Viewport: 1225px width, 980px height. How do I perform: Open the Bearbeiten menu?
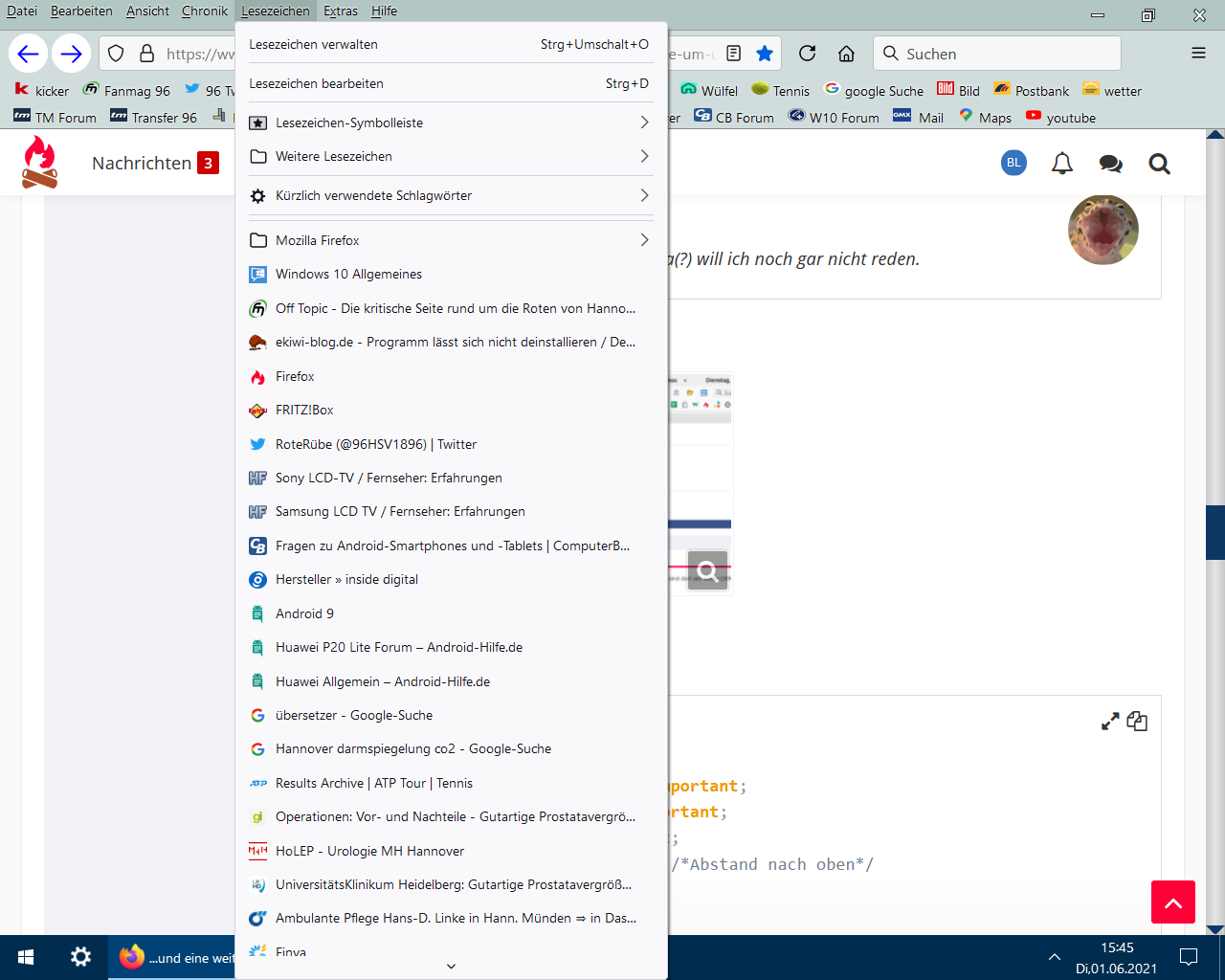click(81, 11)
